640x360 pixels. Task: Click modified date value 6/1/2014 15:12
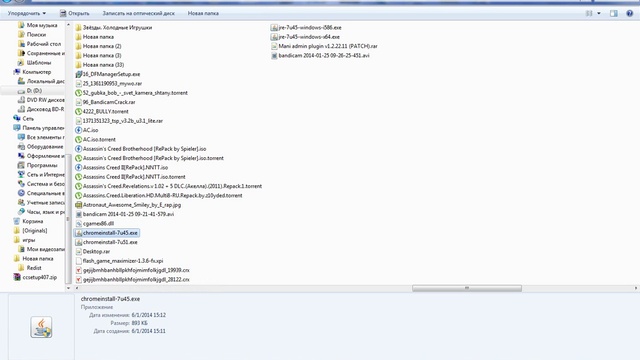(x=149, y=315)
